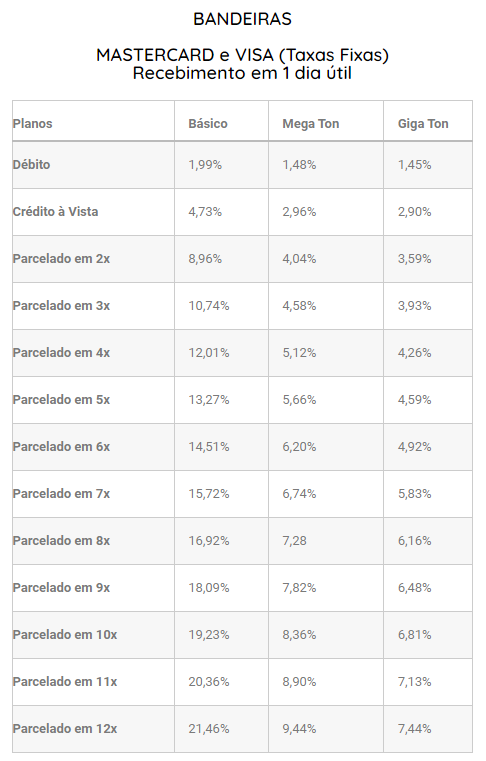Click the Básico rate 21,46% cell
Image resolution: width=486 pixels, height=761 pixels.
(x=221, y=729)
